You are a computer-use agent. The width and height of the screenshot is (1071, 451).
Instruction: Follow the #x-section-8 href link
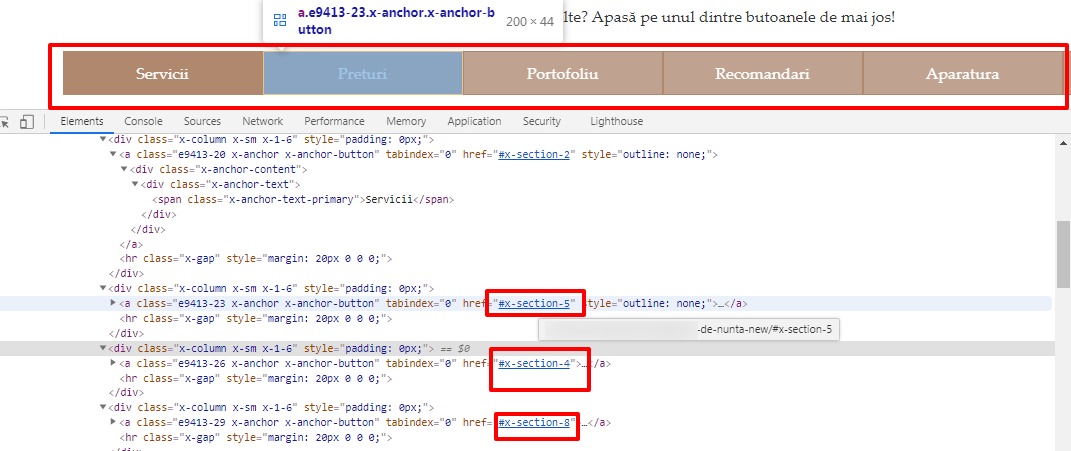tap(534, 422)
